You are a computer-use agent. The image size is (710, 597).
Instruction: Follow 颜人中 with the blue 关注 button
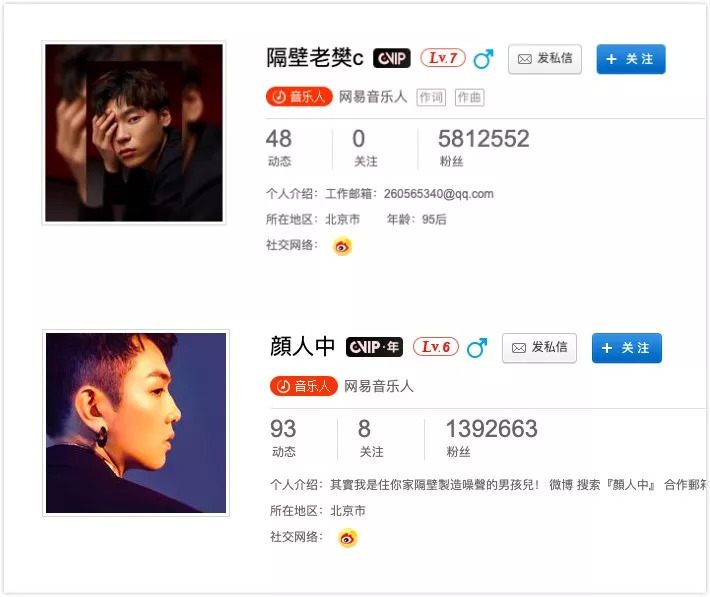pyautogui.click(x=627, y=348)
